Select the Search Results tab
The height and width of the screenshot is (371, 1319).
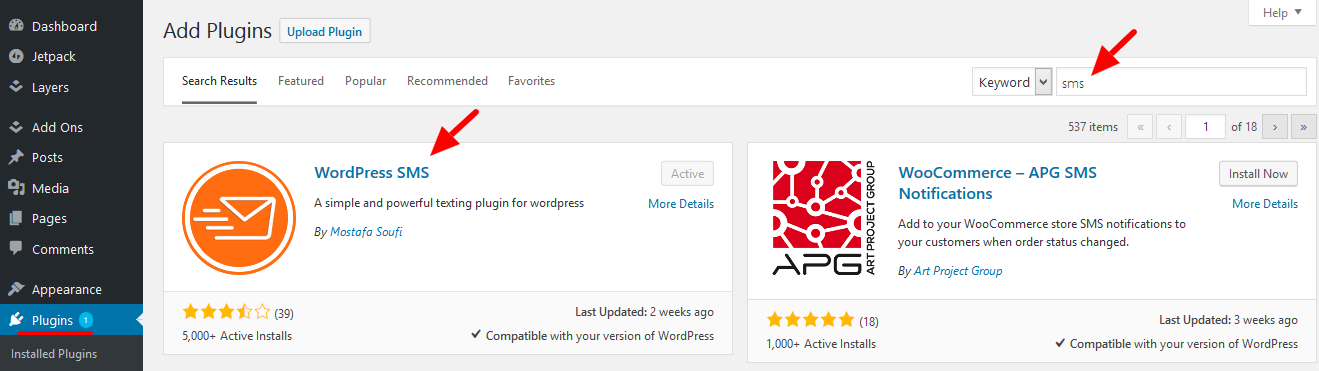(x=219, y=81)
